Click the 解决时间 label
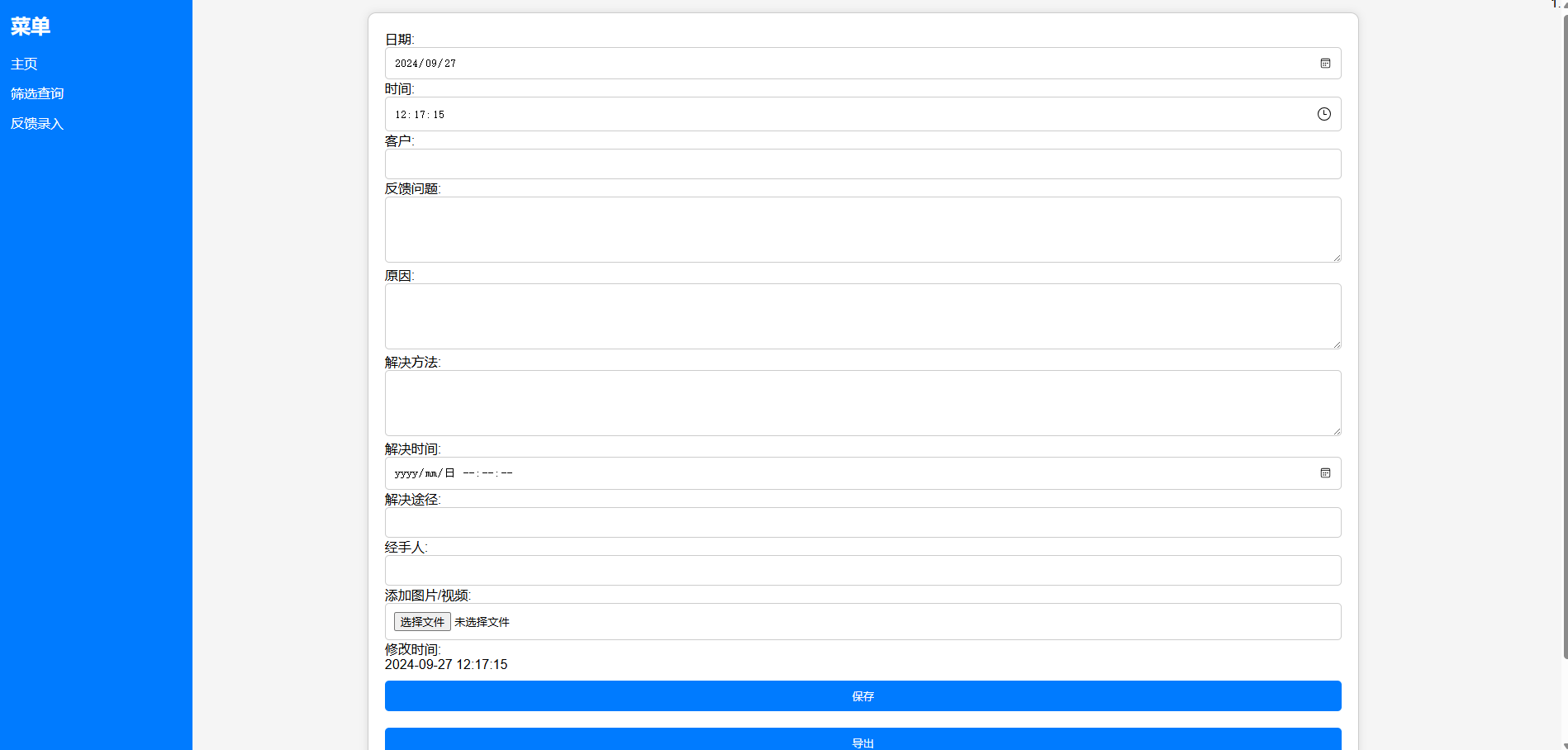This screenshot has width=1568, height=750. pos(413,449)
